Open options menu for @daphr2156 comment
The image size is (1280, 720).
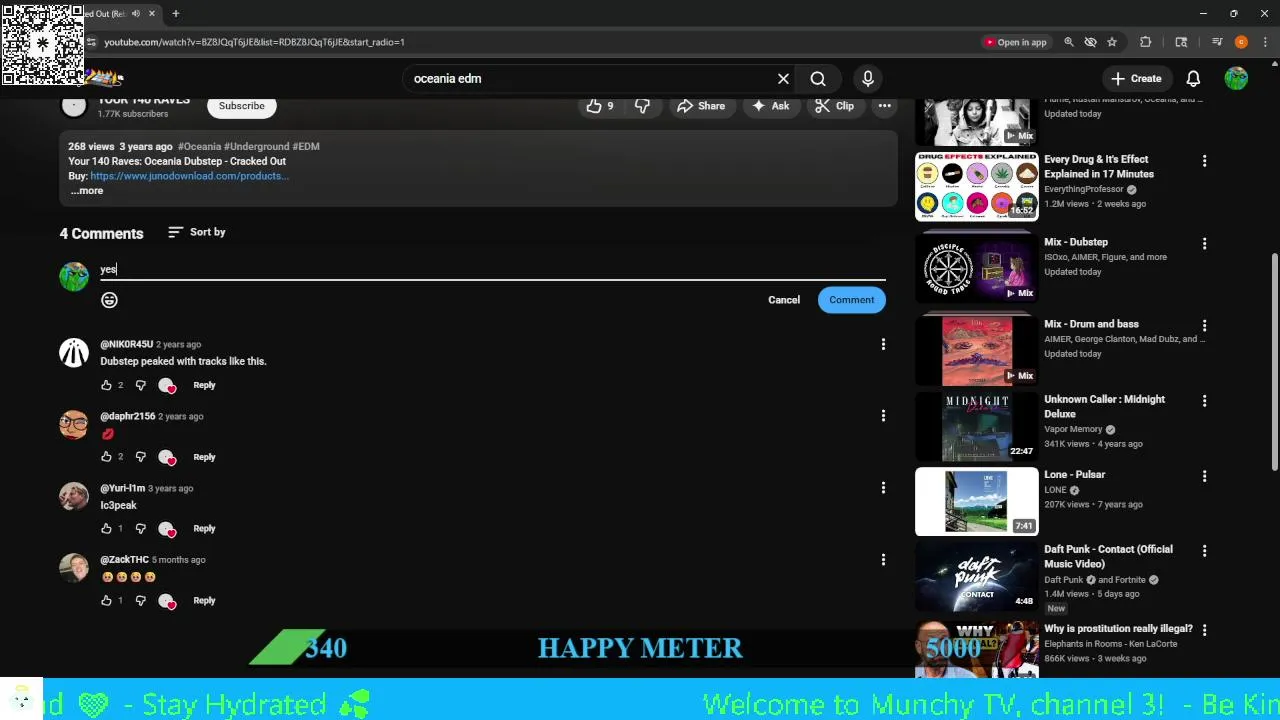(883, 416)
